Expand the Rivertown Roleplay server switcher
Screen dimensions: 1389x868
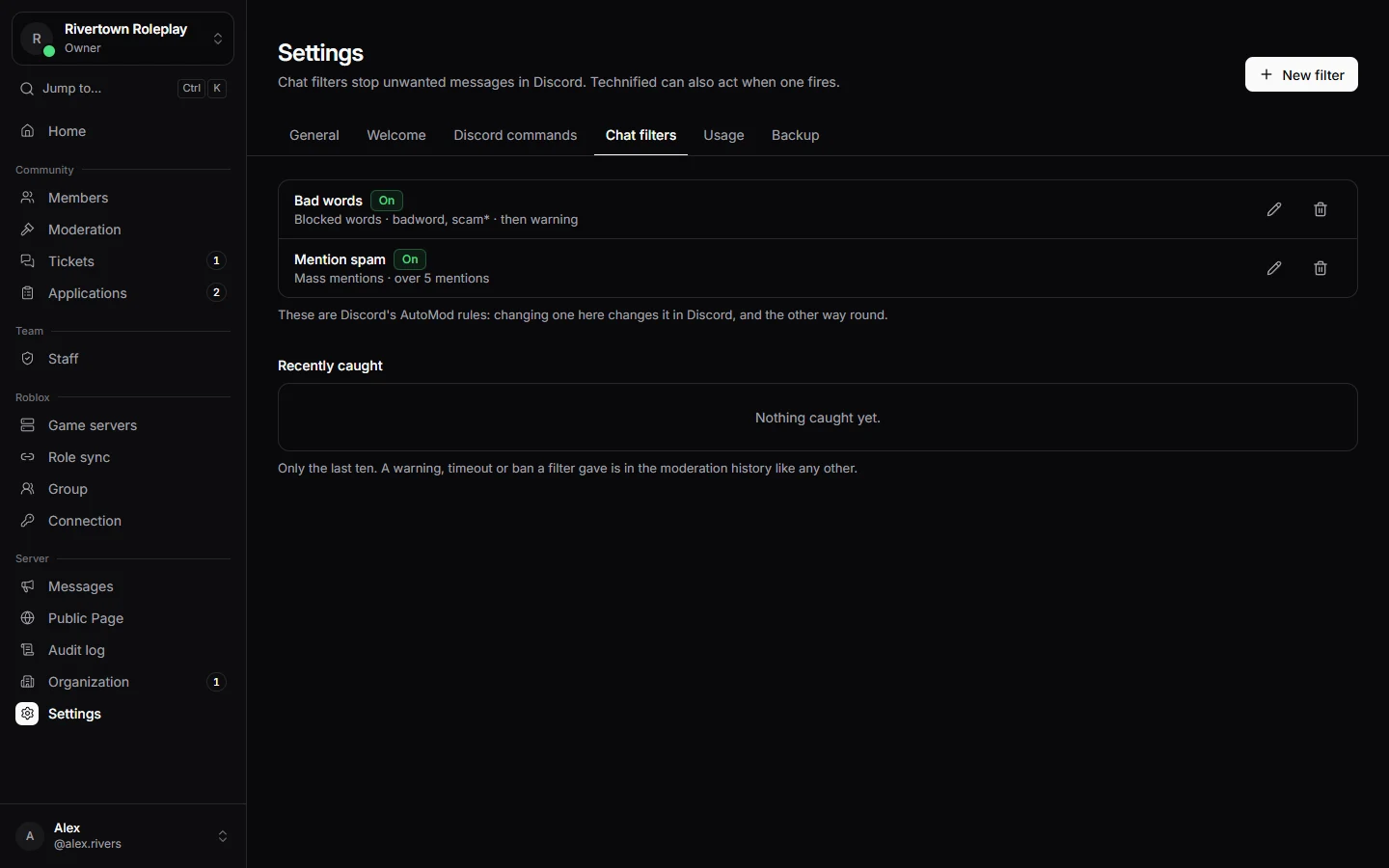click(x=123, y=39)
